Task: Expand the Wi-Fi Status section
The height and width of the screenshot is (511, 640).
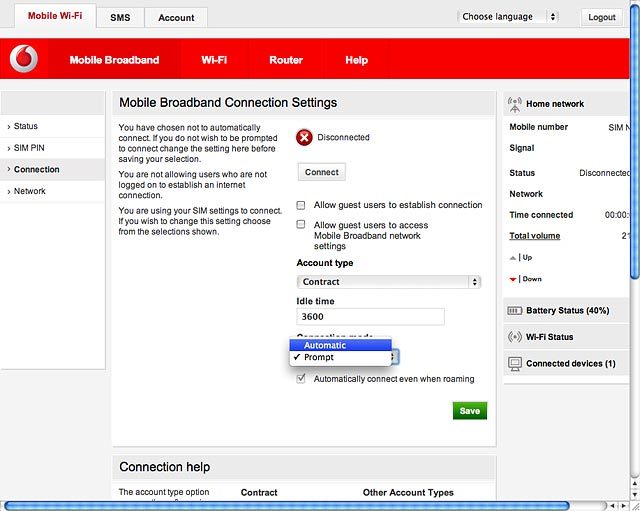Action: pos(567,337)
